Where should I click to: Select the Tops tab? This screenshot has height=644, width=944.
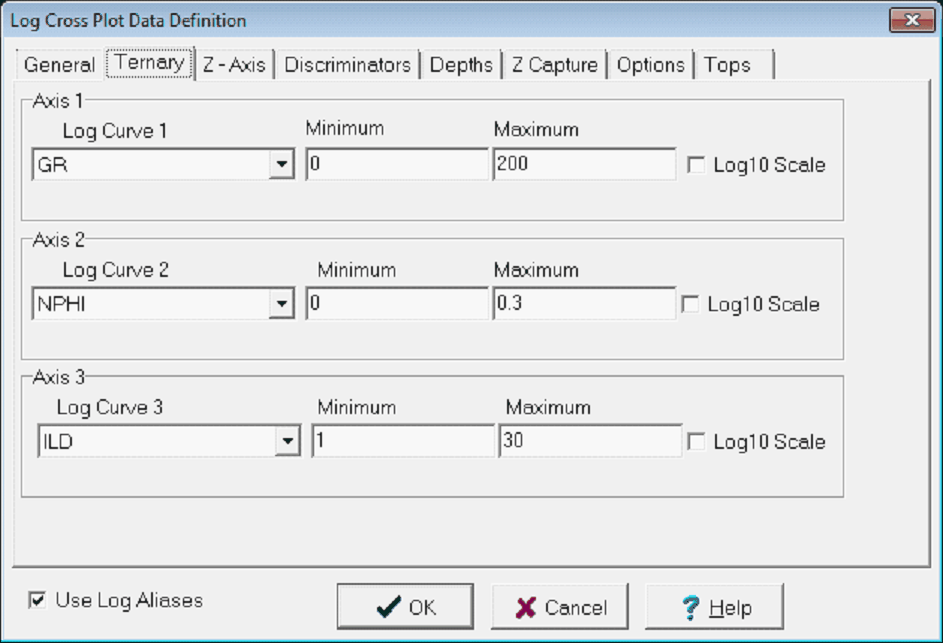[727, 64]
